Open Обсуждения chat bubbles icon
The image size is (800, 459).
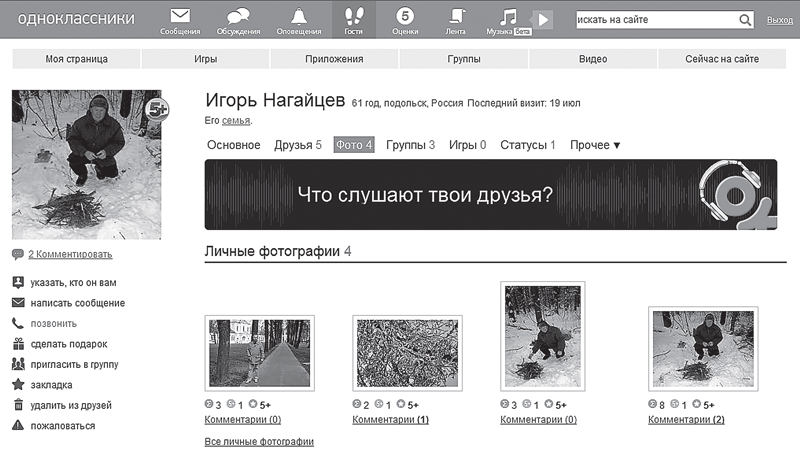(238, 17)
